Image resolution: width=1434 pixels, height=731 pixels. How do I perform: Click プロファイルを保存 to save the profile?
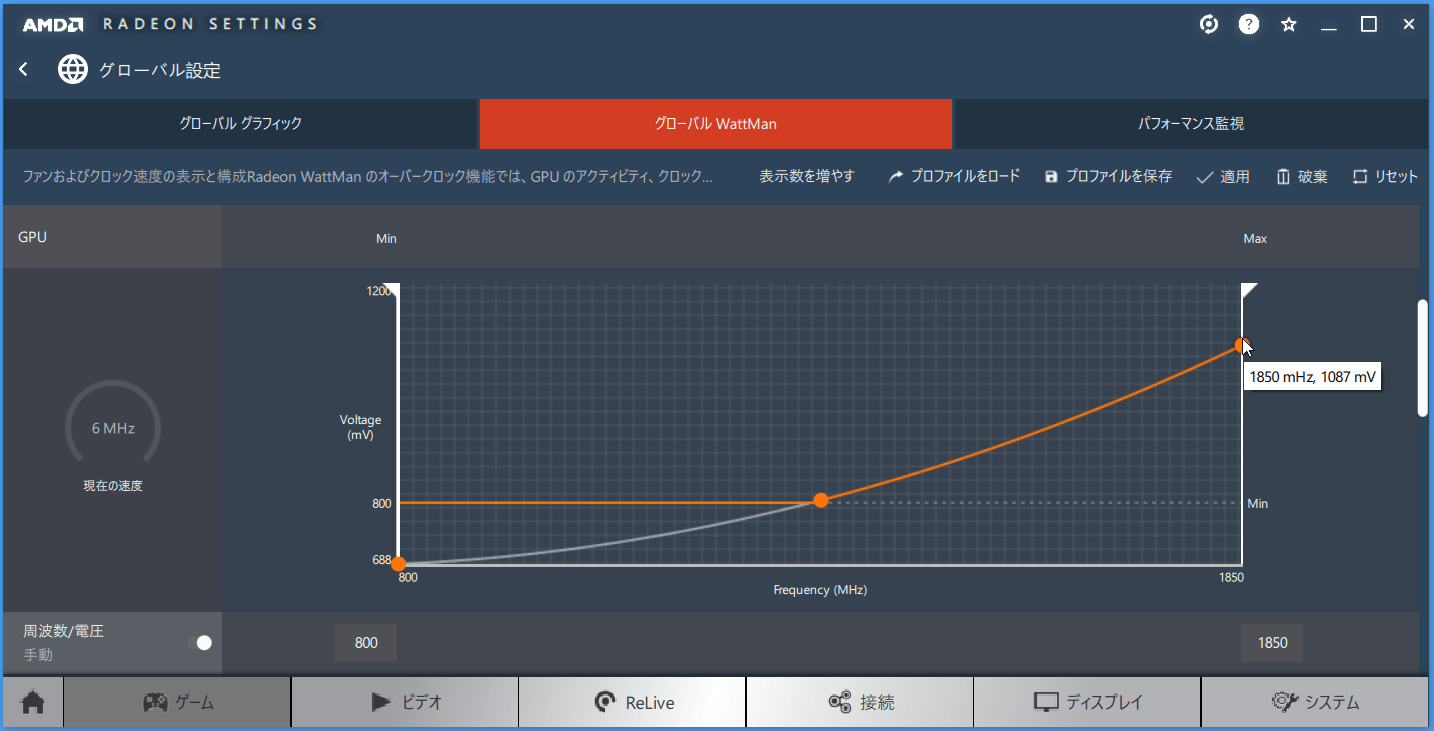tap(1108, 176)
